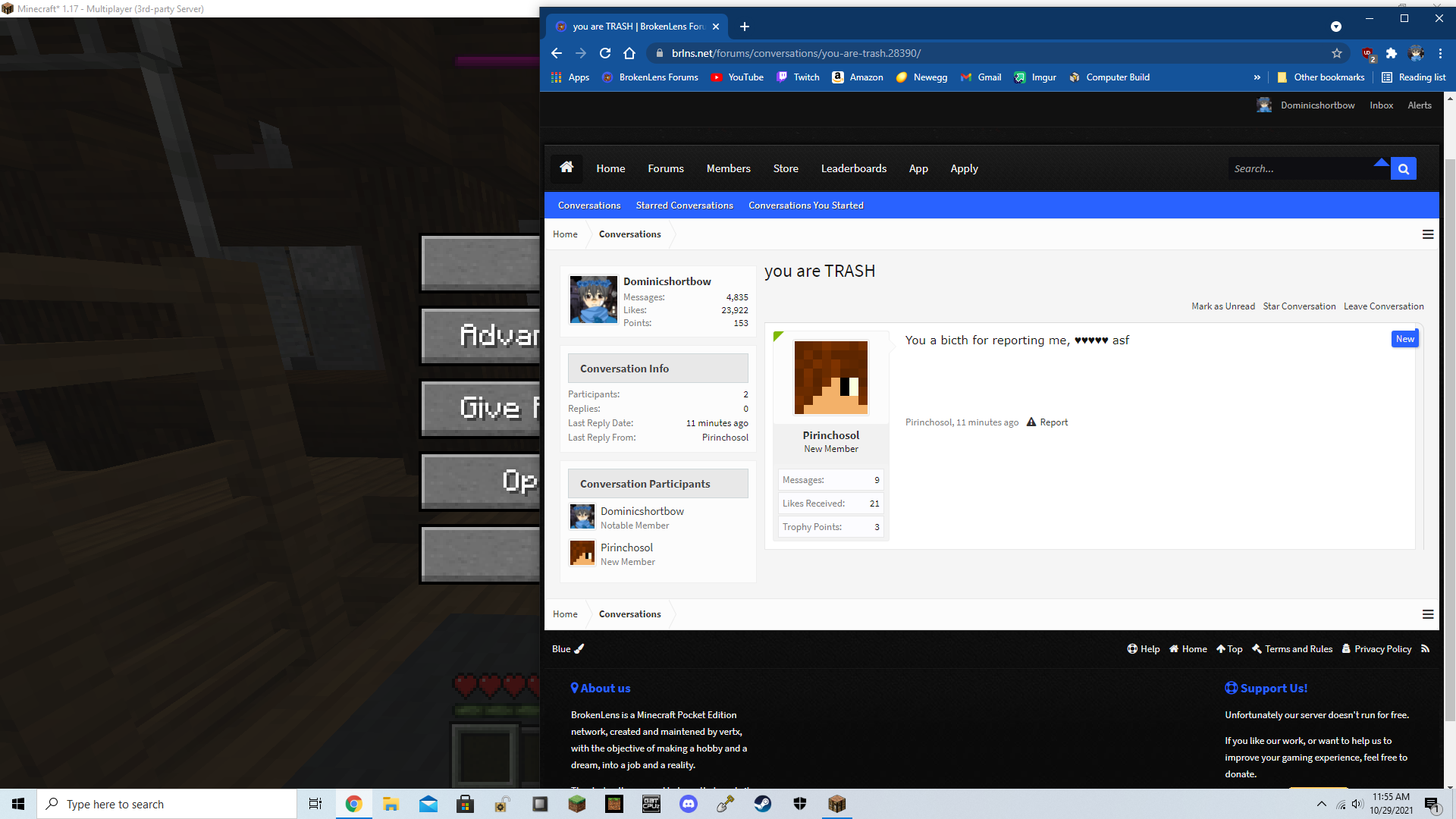Screen dimensions: 1456x819
Task: Open the Help footer link
Action: [1143, 649]
